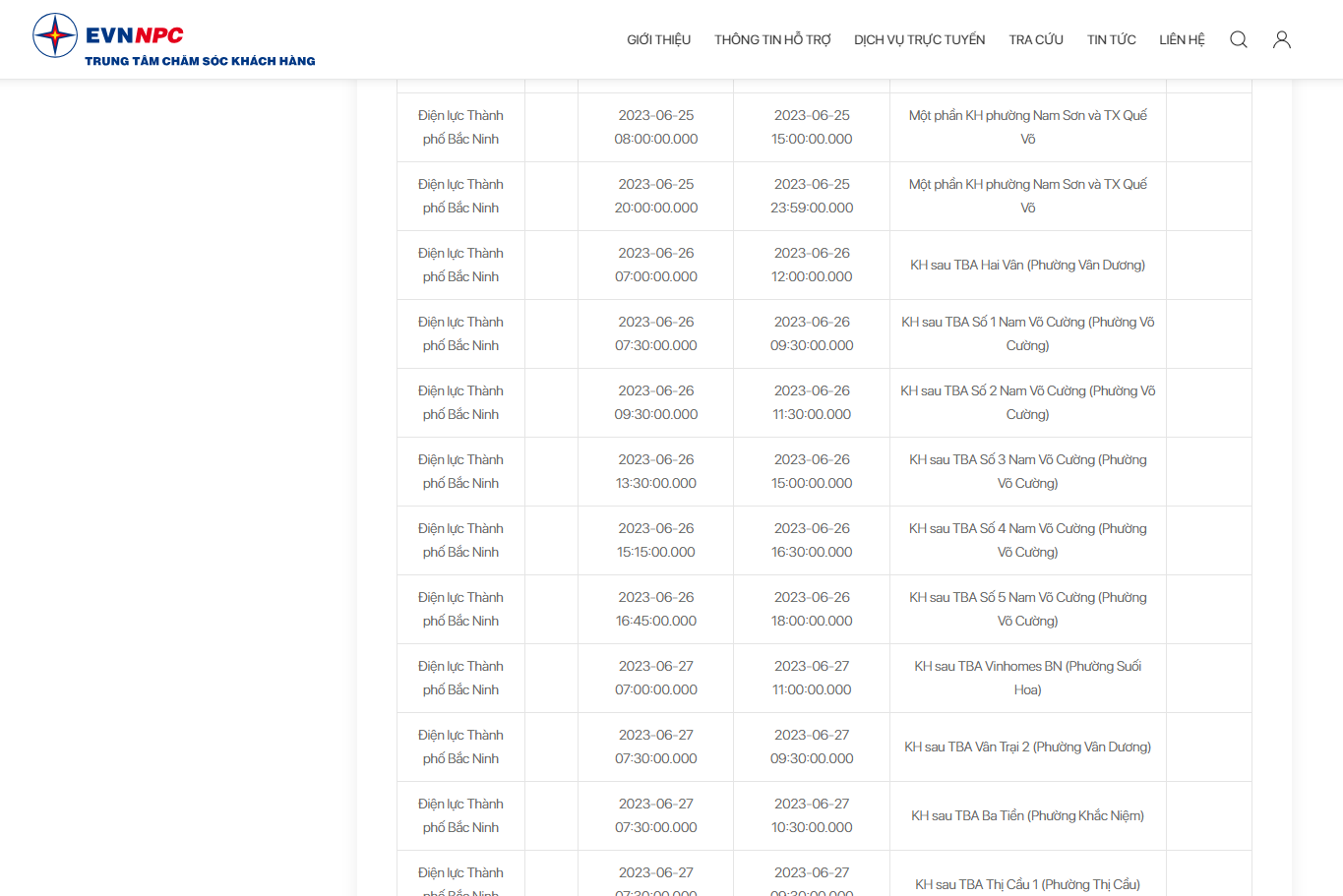Click the Trung tâm chăm sóc khách hàng text

point(200,61)
